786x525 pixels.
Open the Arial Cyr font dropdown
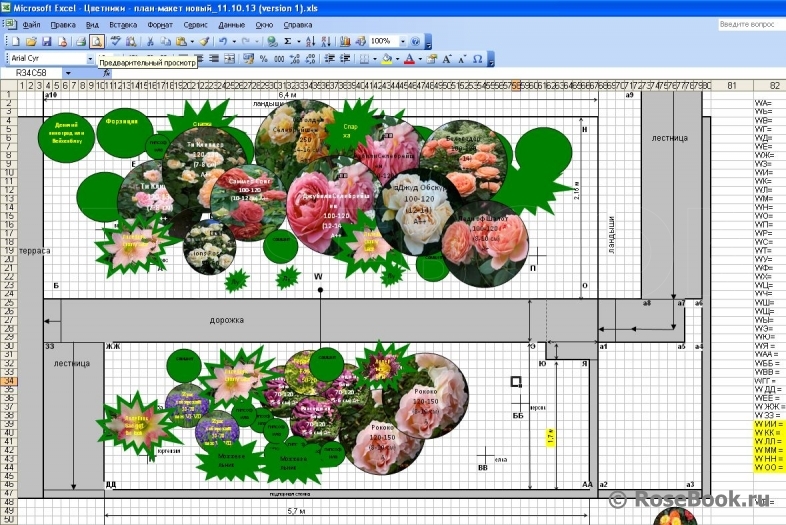(90, 59)
